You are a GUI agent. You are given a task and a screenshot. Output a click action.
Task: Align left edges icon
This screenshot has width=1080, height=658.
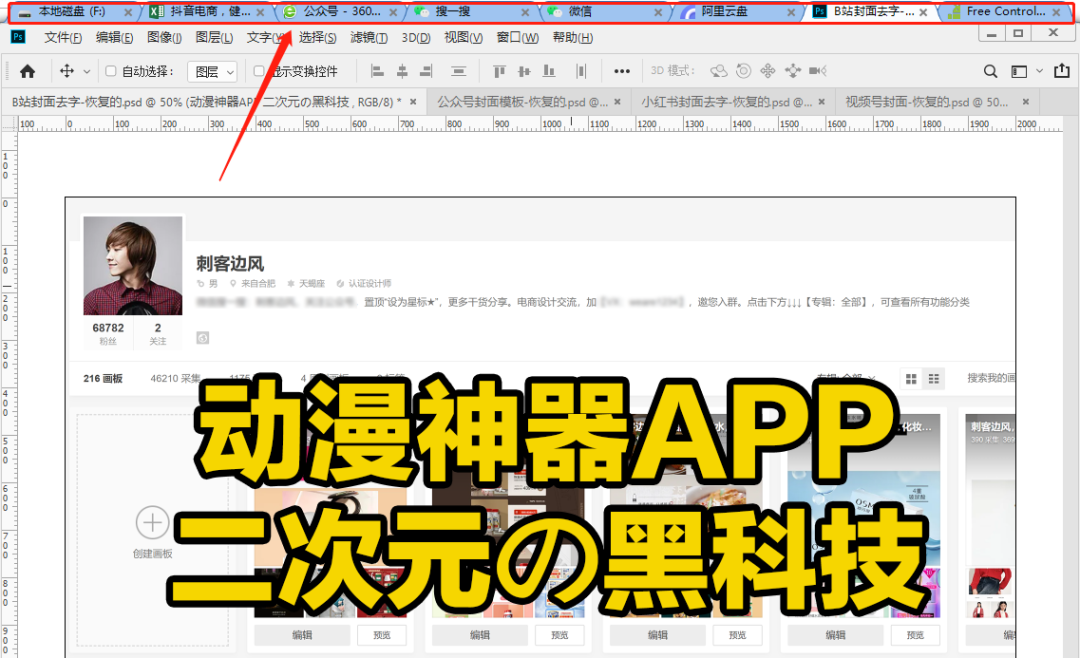pyautogui.click(x=377, y=71)
